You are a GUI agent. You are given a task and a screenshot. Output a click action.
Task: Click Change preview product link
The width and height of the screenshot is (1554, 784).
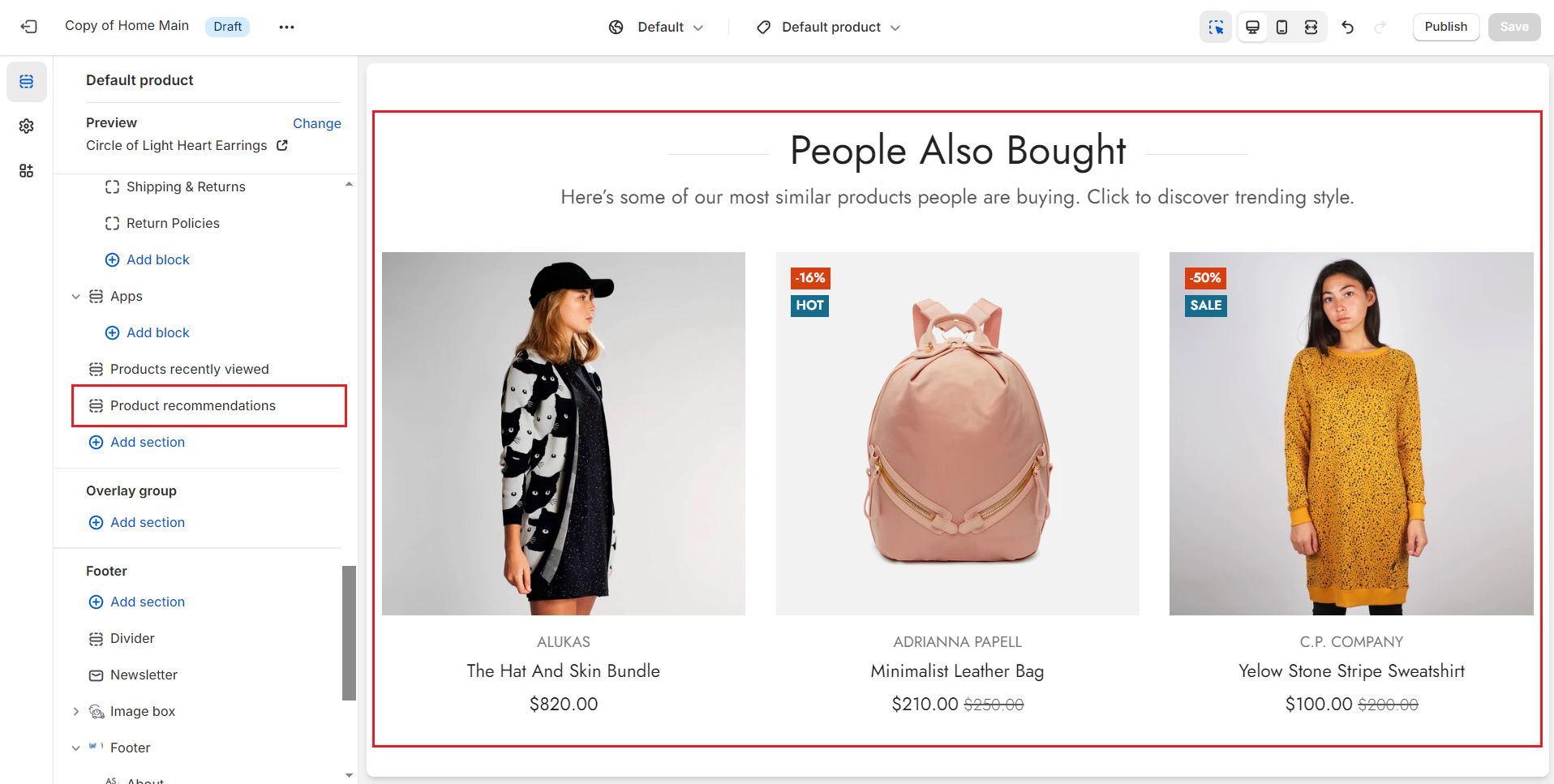[316, 123]
